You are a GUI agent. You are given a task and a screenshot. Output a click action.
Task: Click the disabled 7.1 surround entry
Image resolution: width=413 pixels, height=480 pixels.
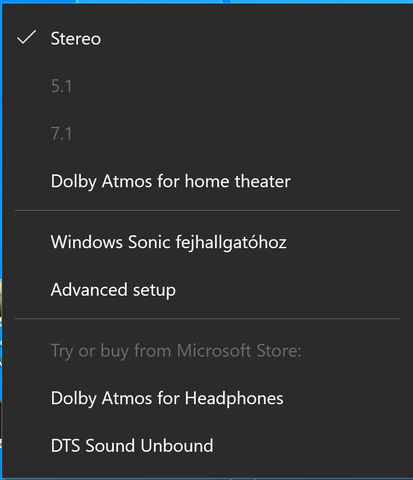coord(207,134)
